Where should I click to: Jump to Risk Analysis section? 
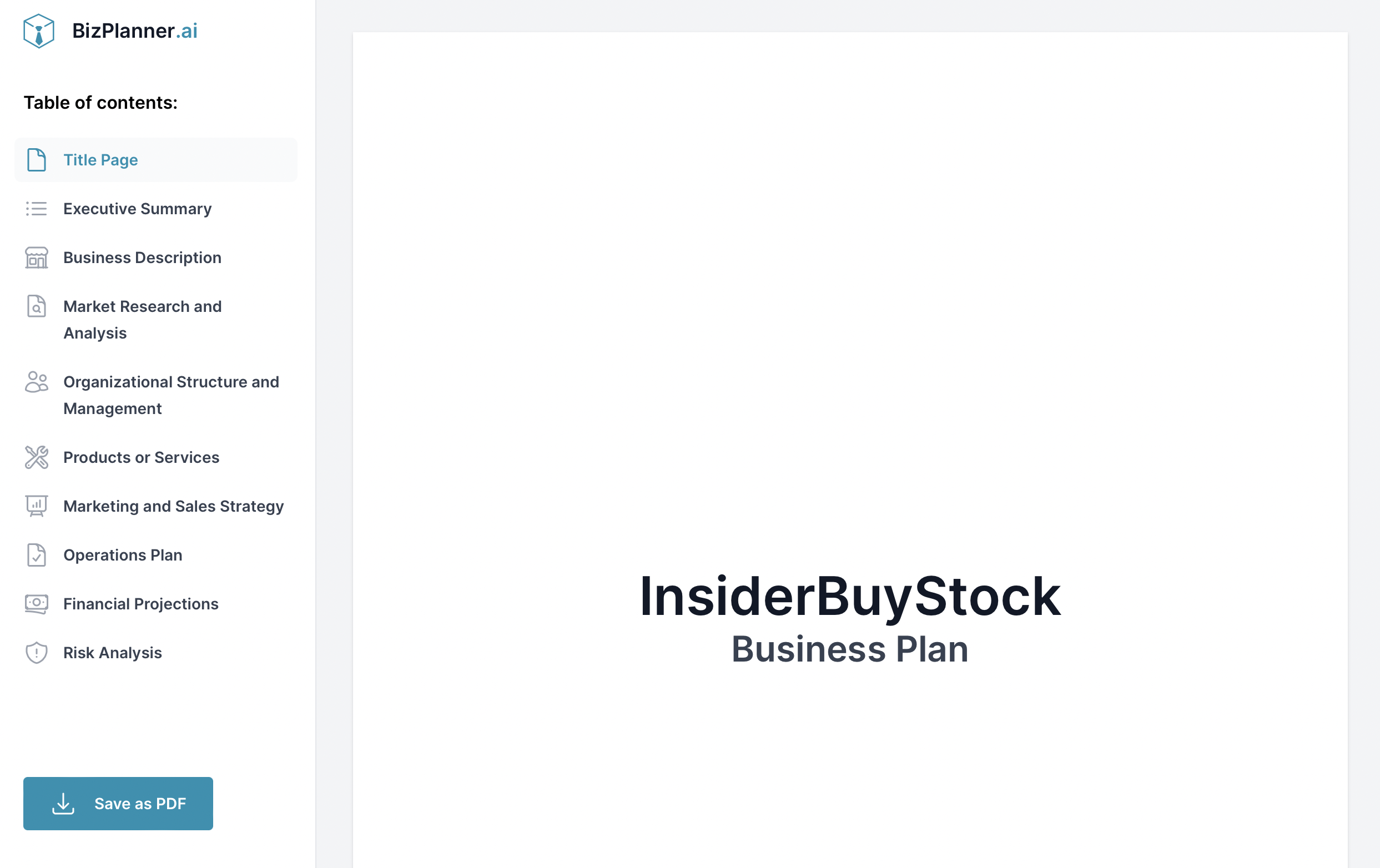click(x=113, y=653)
